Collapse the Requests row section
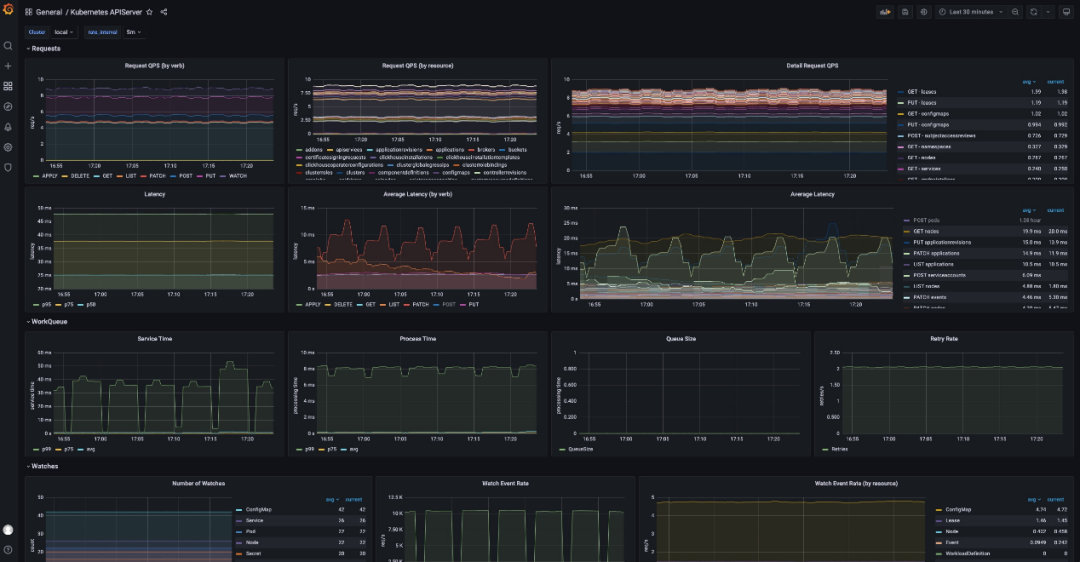The height and width of the screenshot is (562, 1080). point(45,48)
